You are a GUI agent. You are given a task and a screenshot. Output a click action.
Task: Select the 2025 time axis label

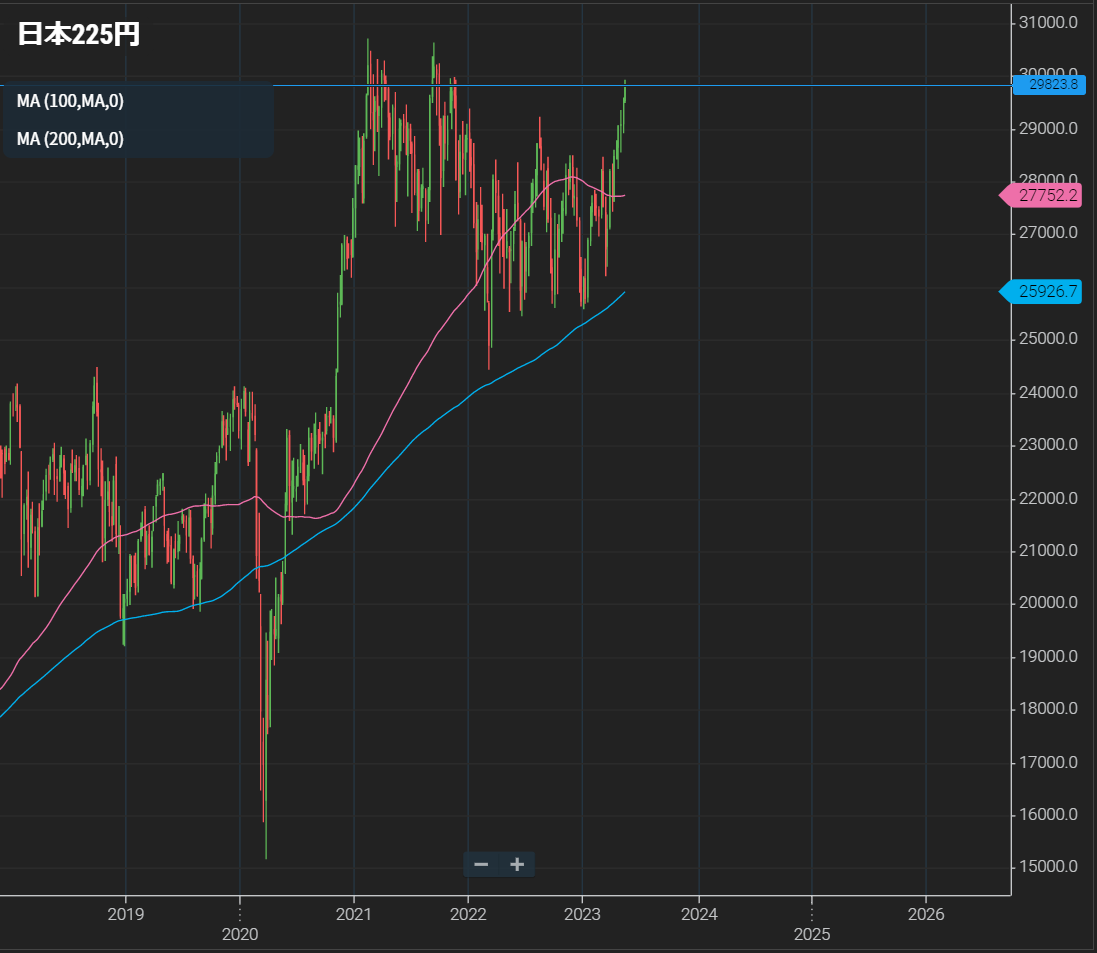pyautogui.click(x=812, y=934)
